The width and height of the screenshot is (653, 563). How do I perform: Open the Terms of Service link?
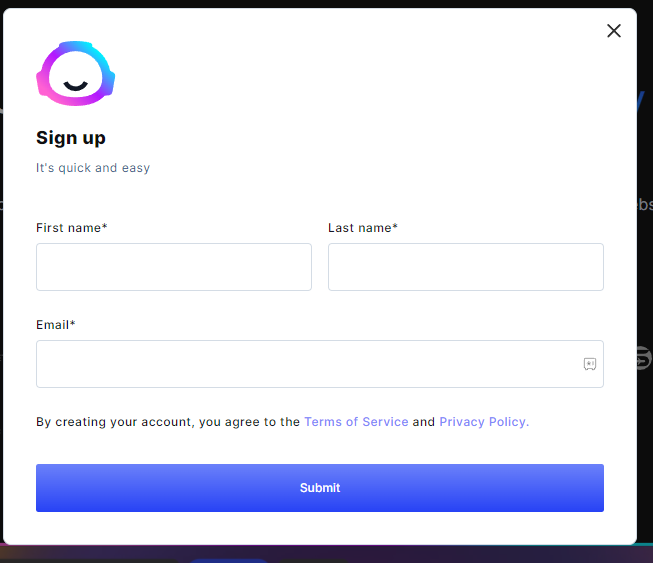[x=356, y=422]
